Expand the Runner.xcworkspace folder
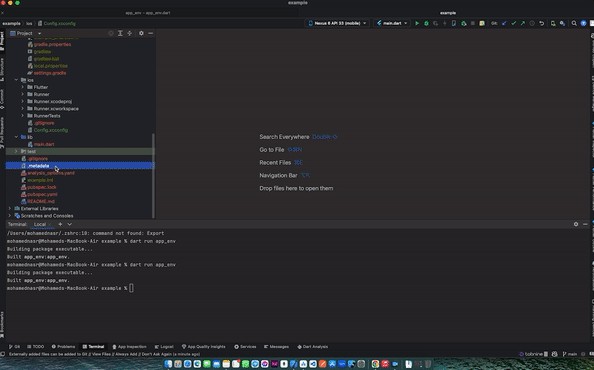 click(x=22, y=109)
